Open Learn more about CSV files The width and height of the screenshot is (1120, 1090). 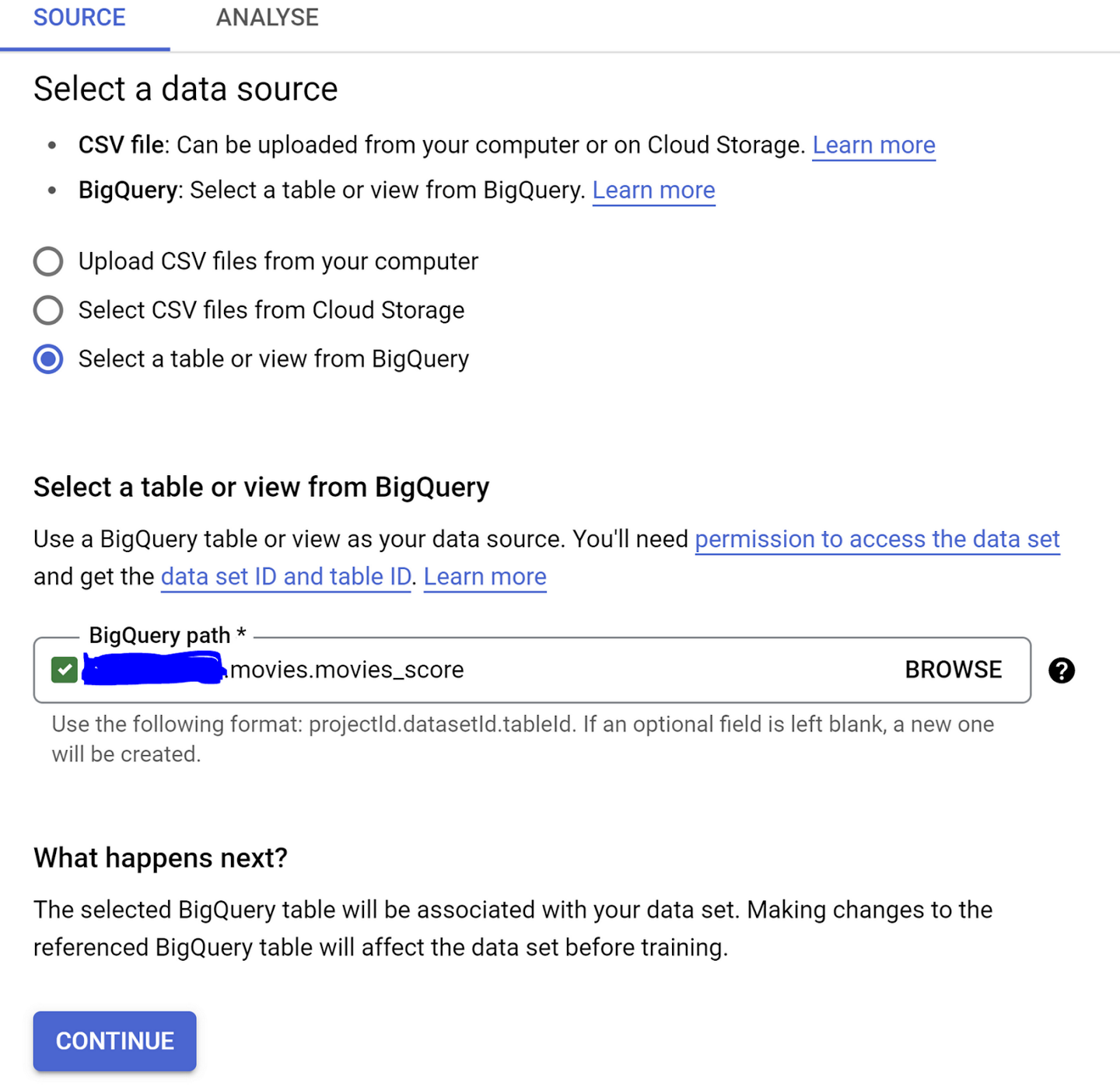(873, 145)
